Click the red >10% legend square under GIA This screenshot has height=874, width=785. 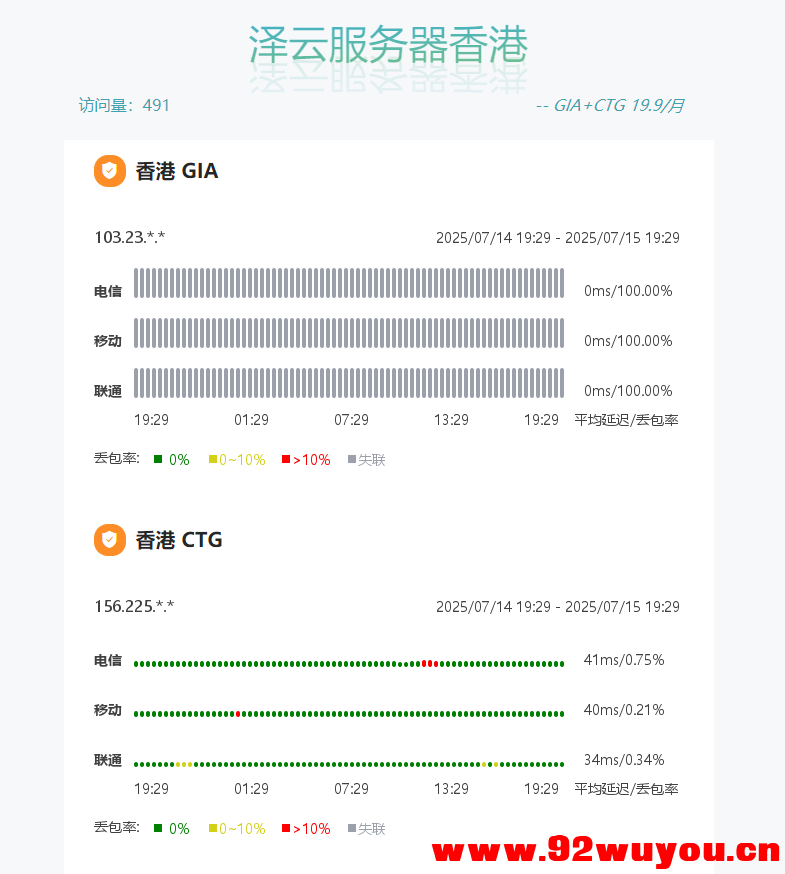click(x=286, y=460)
